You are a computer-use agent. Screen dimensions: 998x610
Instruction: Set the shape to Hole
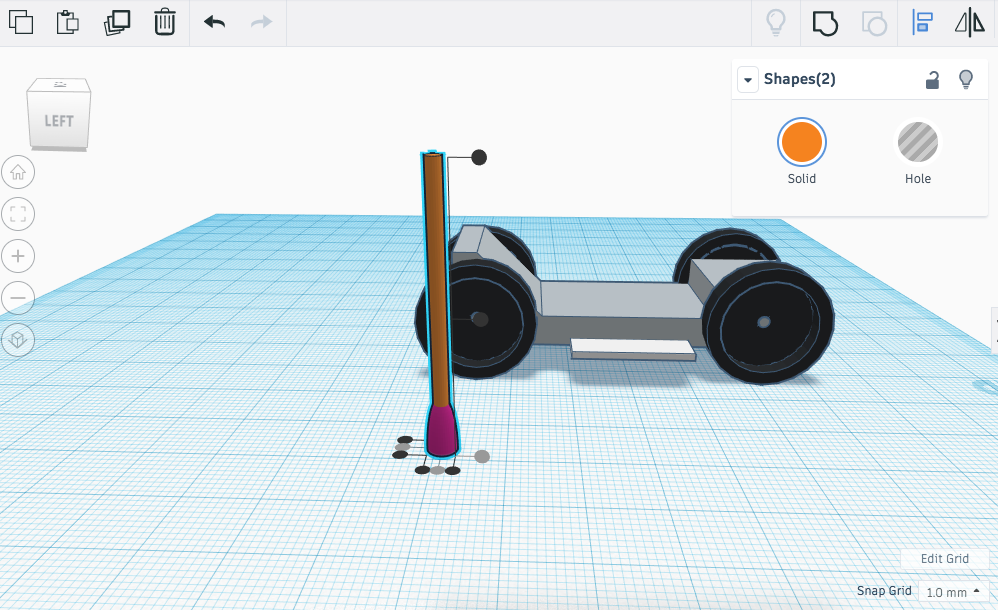point(917,142)
